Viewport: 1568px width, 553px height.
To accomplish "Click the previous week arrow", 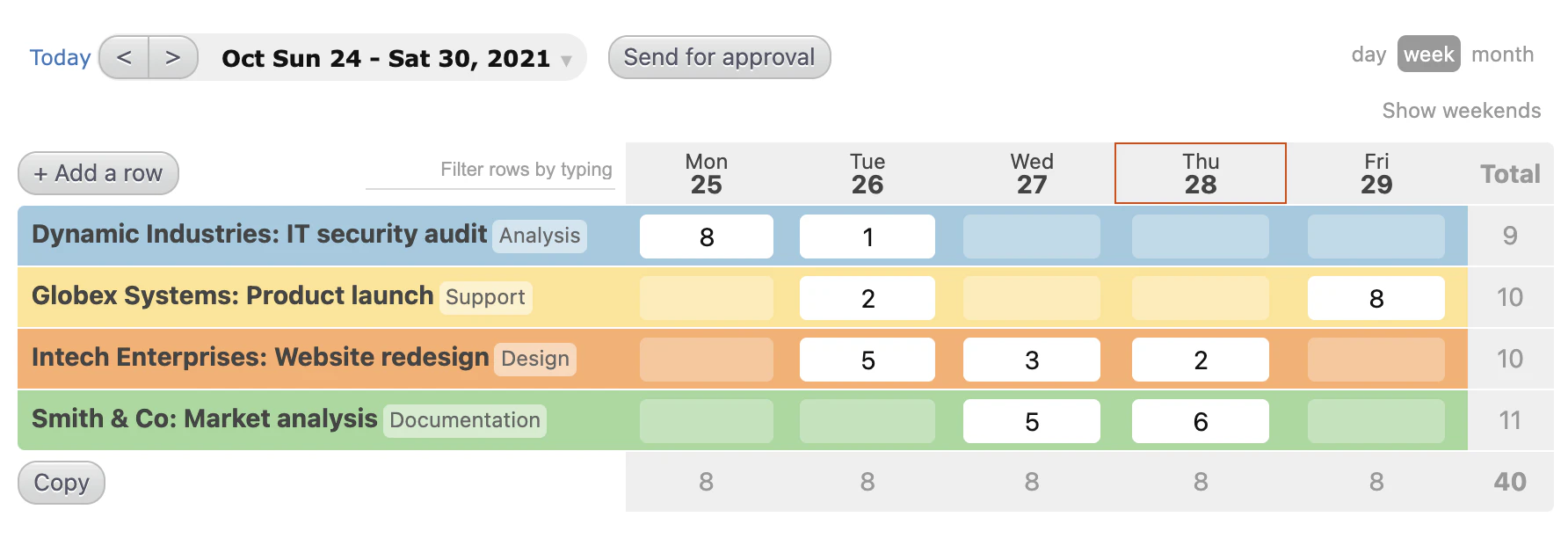I will pos(124,56).
